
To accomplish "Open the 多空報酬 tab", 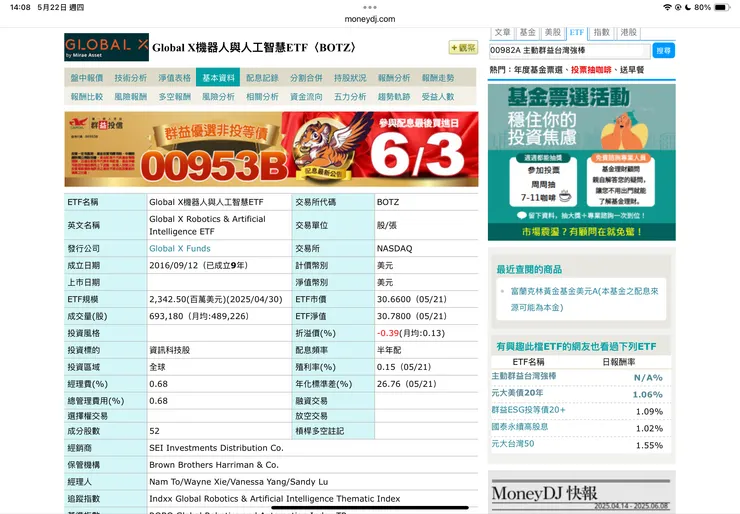I will [174, 97].
